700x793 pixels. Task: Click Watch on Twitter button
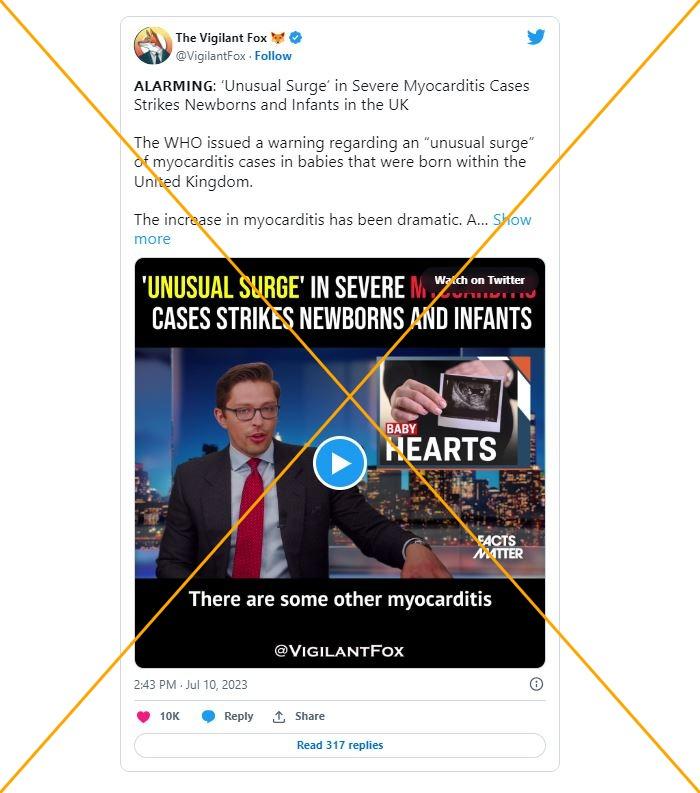click(479, 280)
